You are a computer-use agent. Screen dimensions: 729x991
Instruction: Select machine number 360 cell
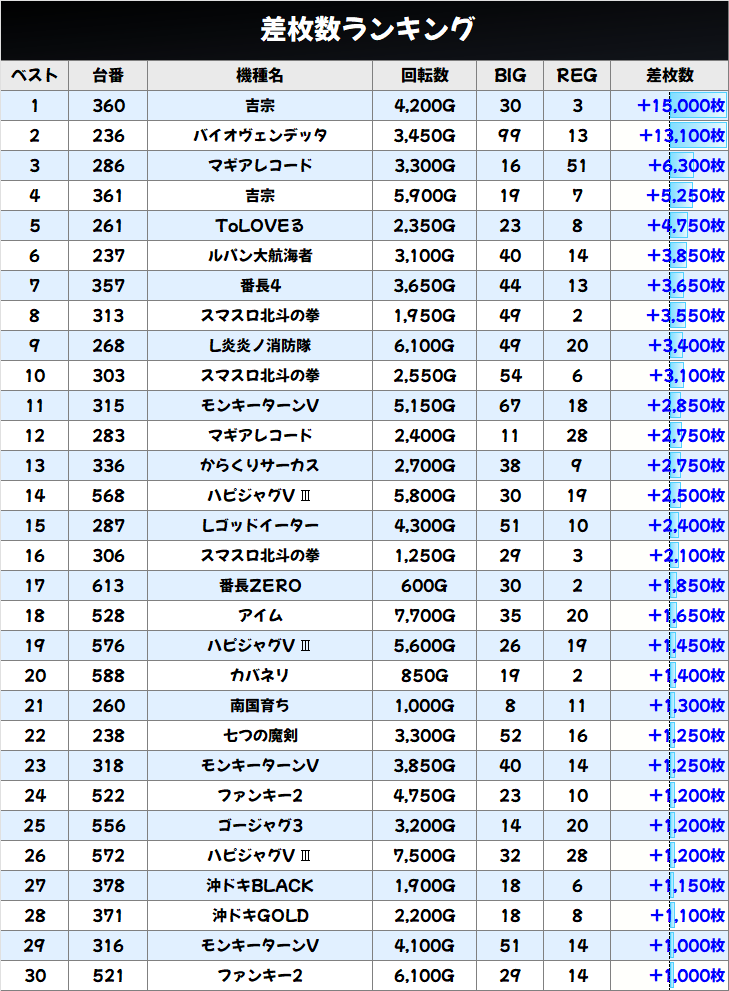[108, 106]
